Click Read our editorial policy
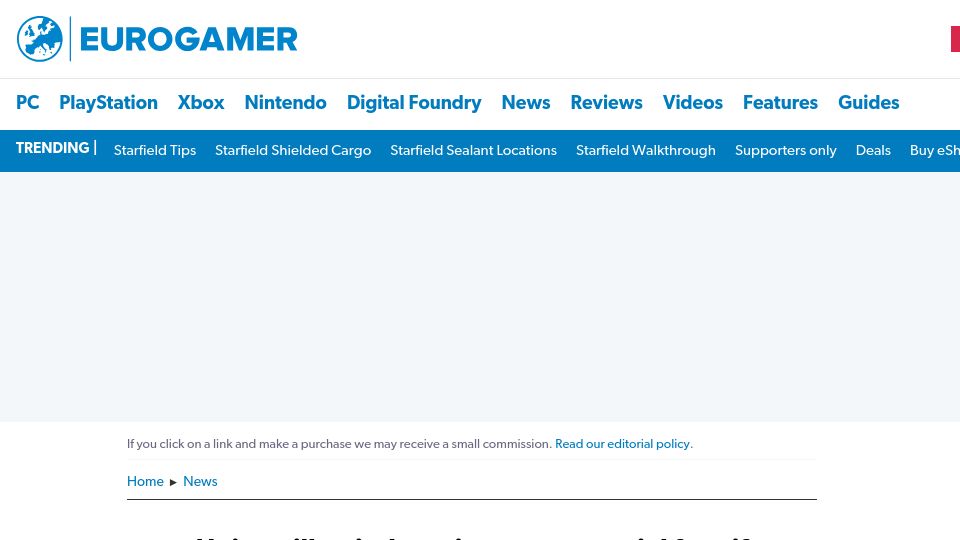Viewport: 960px width, 540px height. (x=622, y=444)
